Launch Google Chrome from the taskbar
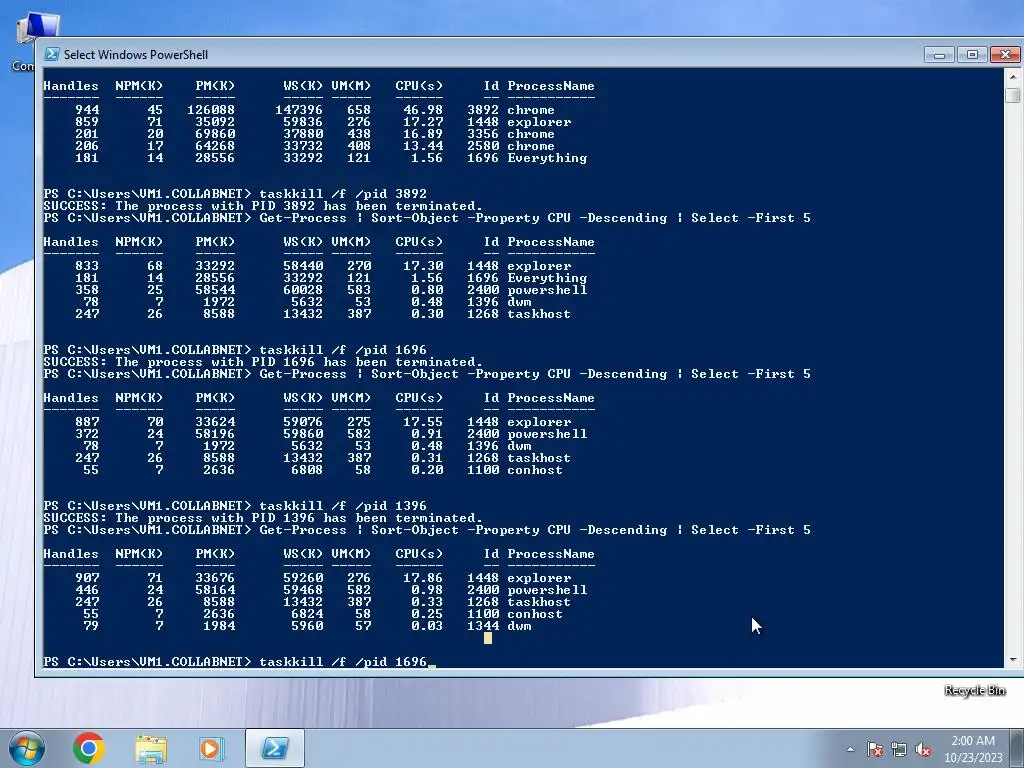Image resolution: width=1024 pixels, height=768 pixels. 89,748
